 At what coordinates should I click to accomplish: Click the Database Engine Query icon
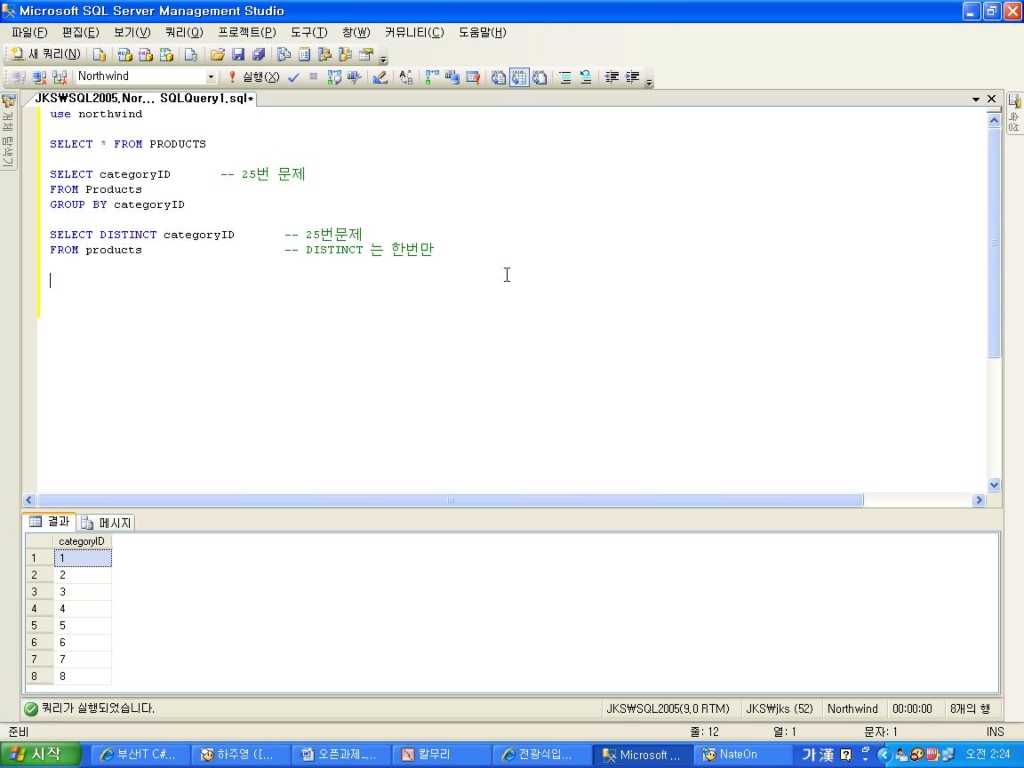pyautogui.click(x=99, y=55)
